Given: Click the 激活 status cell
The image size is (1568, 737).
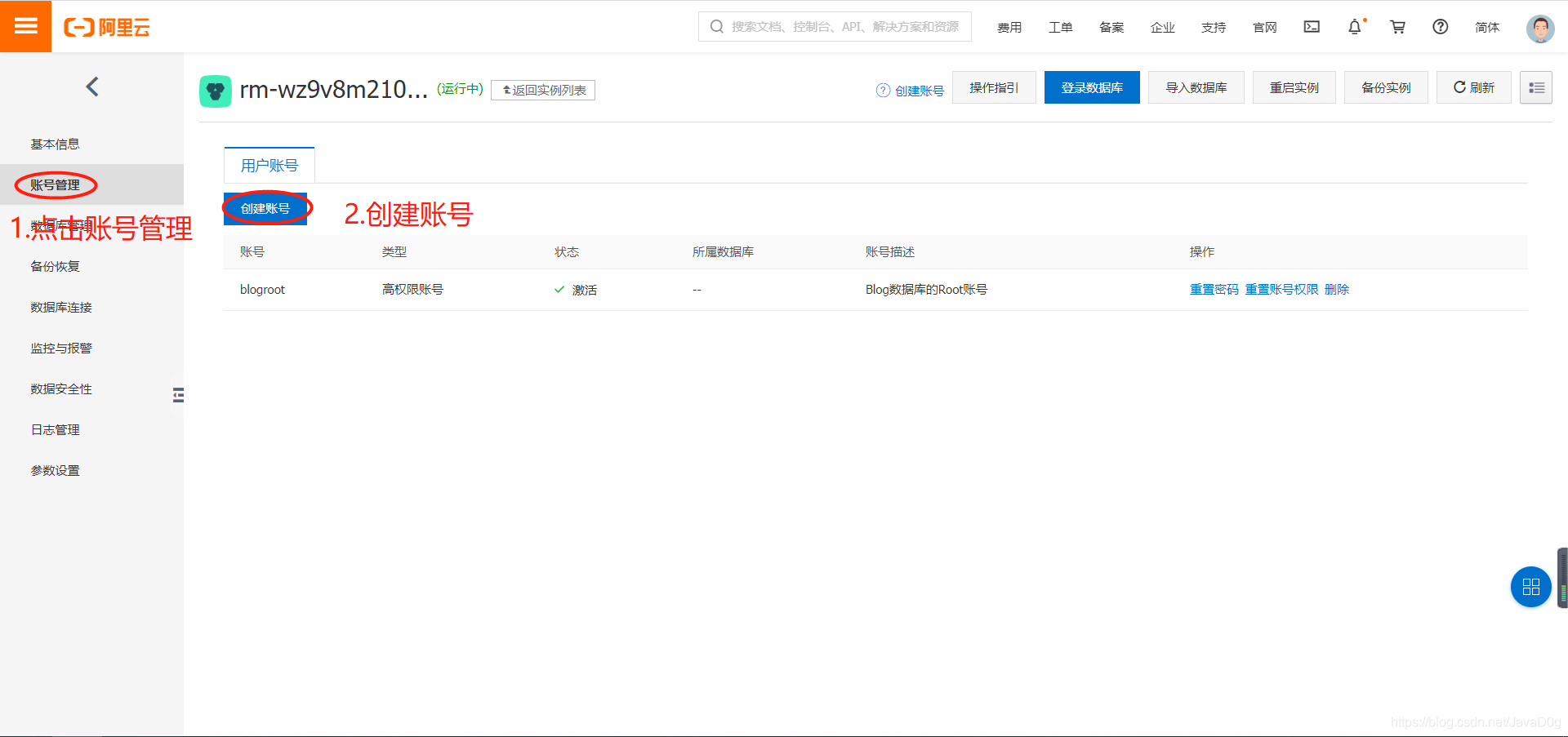Looking at the screenshot, I should click(576, 290).
